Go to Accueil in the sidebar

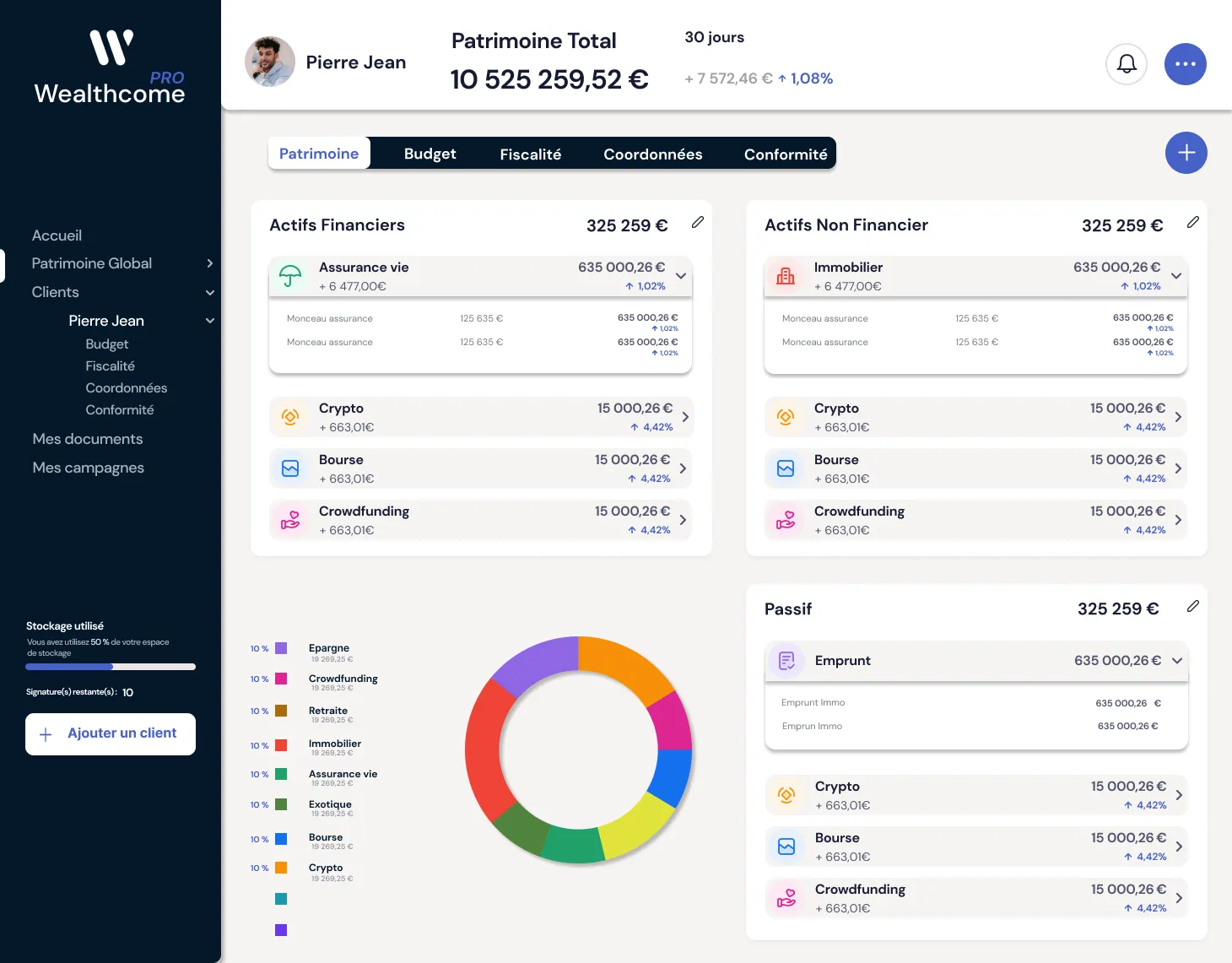click(57, 235)
